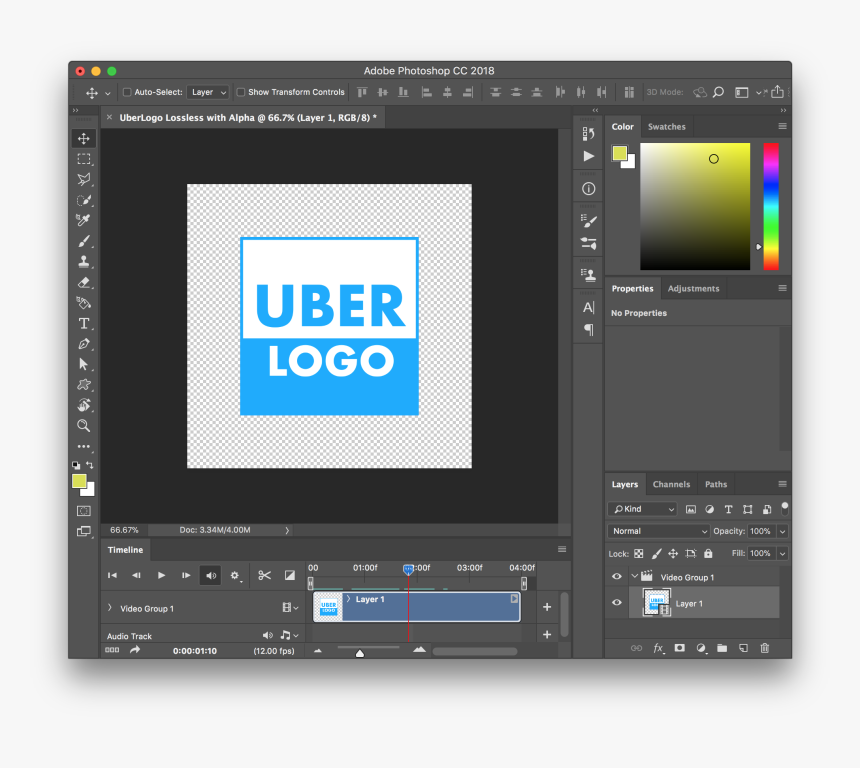
Task: Open the Fill slider dropdown arrow
Action: [x=783, y=554]
